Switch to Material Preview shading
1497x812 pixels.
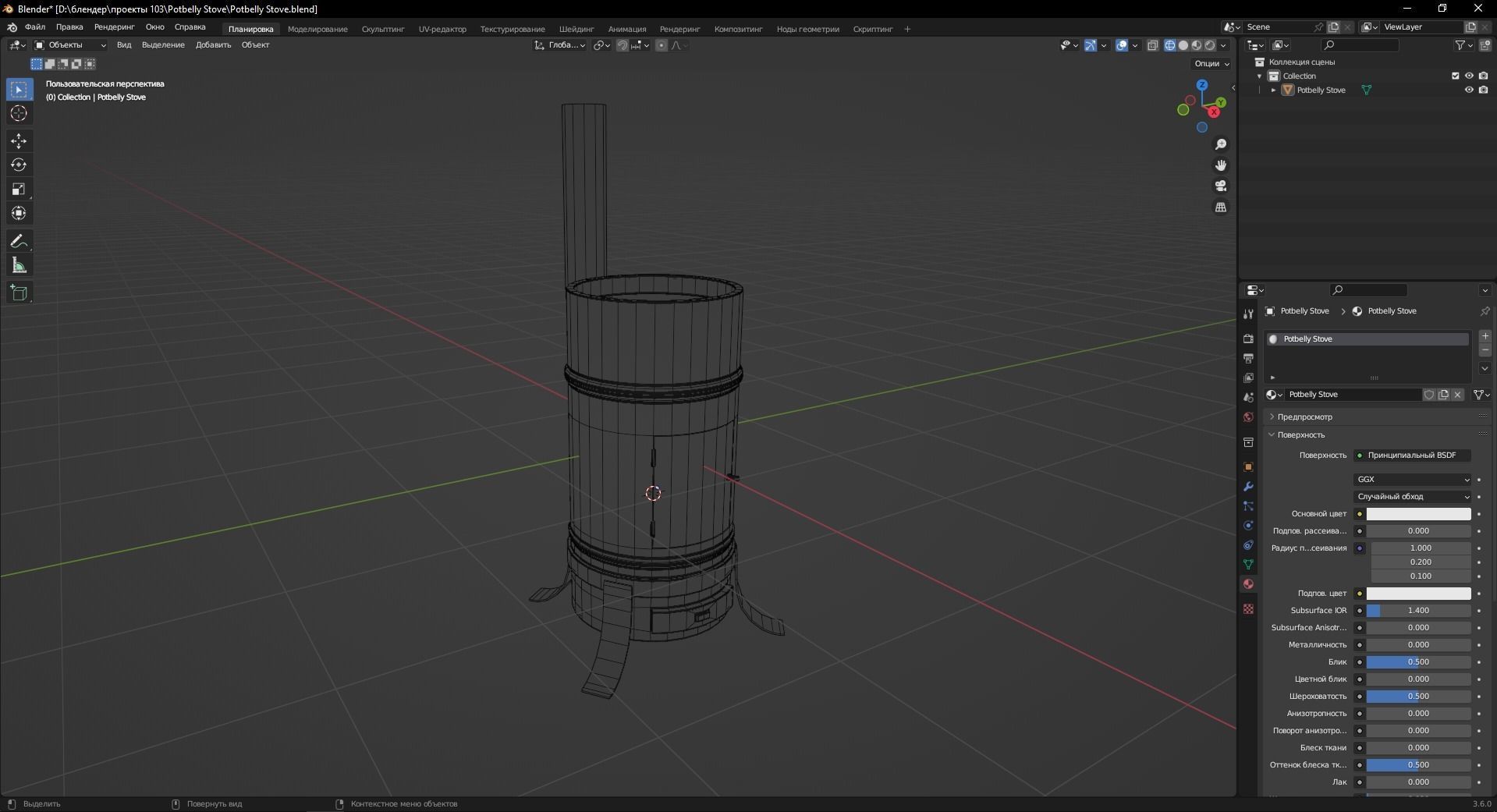click(x=1196, y=45)
